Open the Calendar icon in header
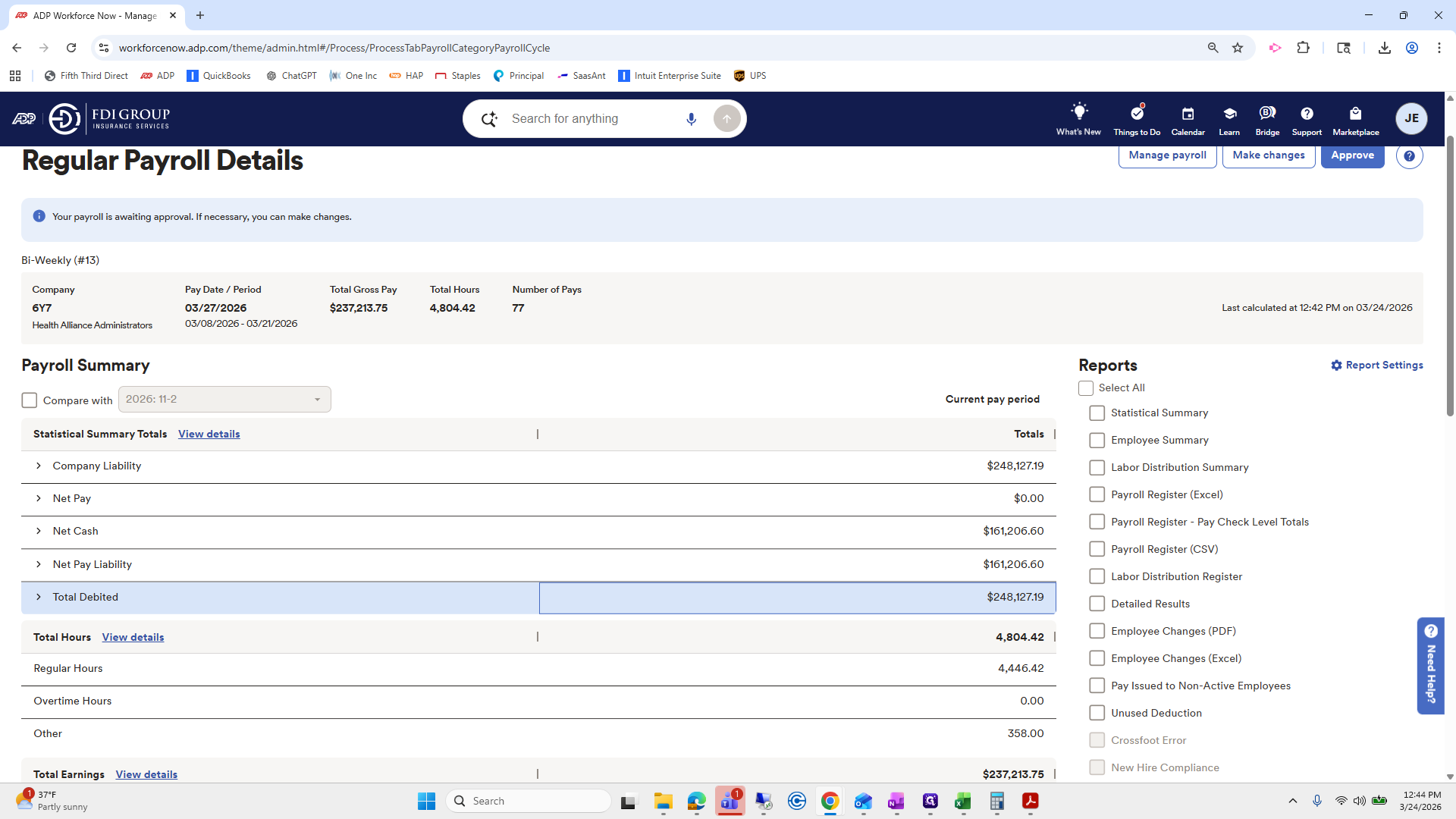This screenshot has width=1456, height=819. click(x=1188, y=114)
